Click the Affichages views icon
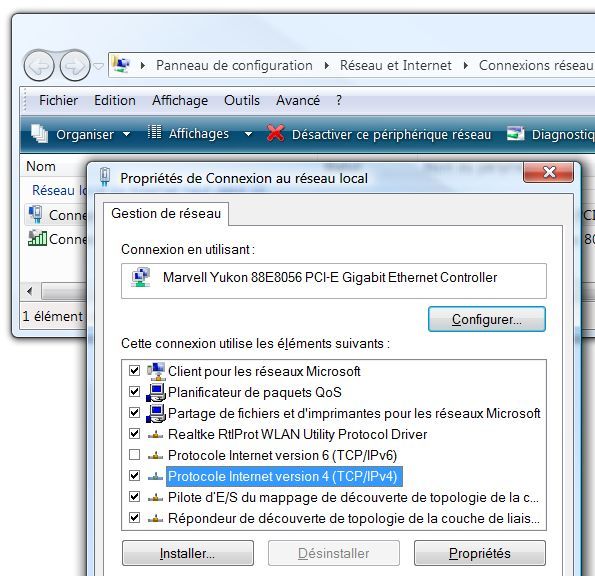This screenshot has height=576, width=595. pos(154,132)
